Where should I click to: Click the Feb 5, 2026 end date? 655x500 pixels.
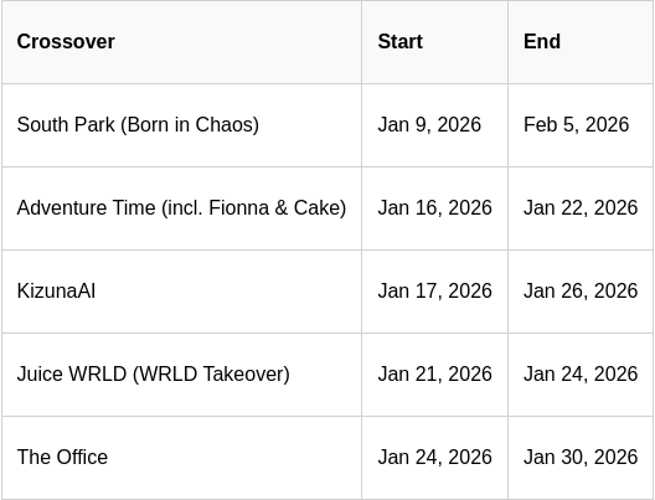point(576,125)
